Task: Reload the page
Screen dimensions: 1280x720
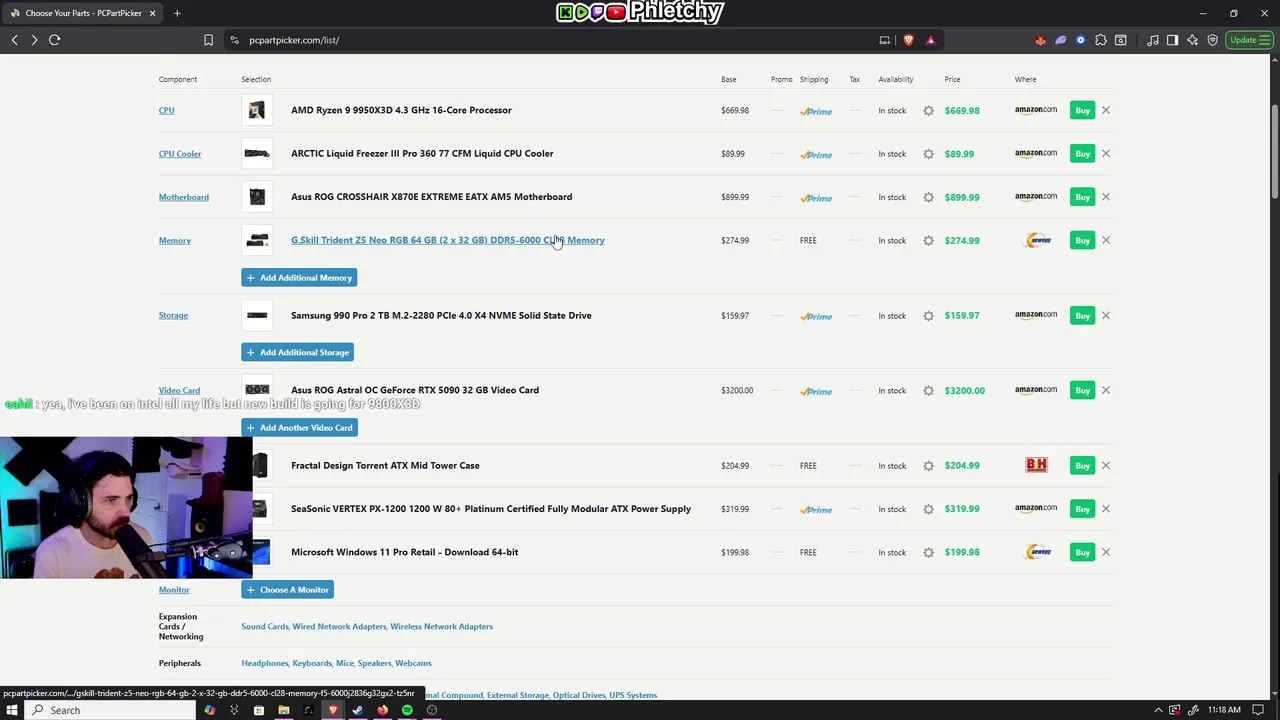Action: pyautogui.click(x=55, y=40)
